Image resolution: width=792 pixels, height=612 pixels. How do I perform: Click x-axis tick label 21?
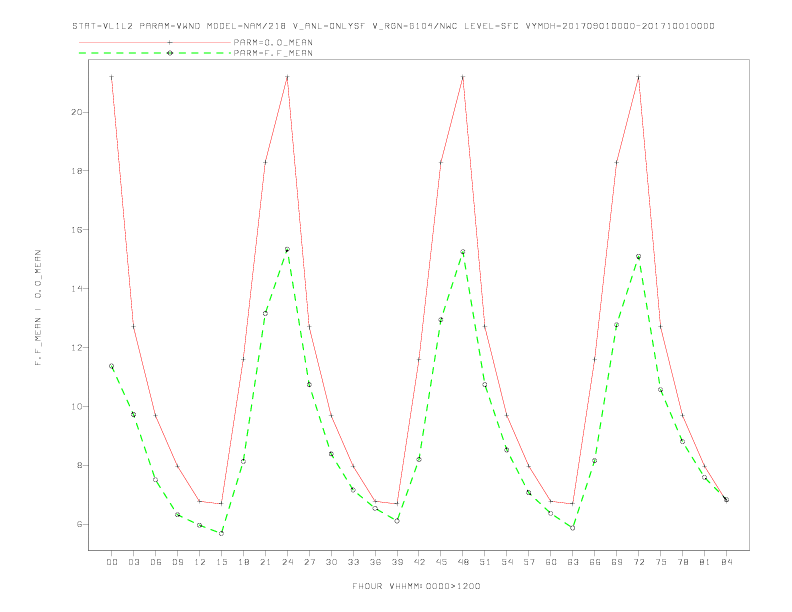point(265,562)
